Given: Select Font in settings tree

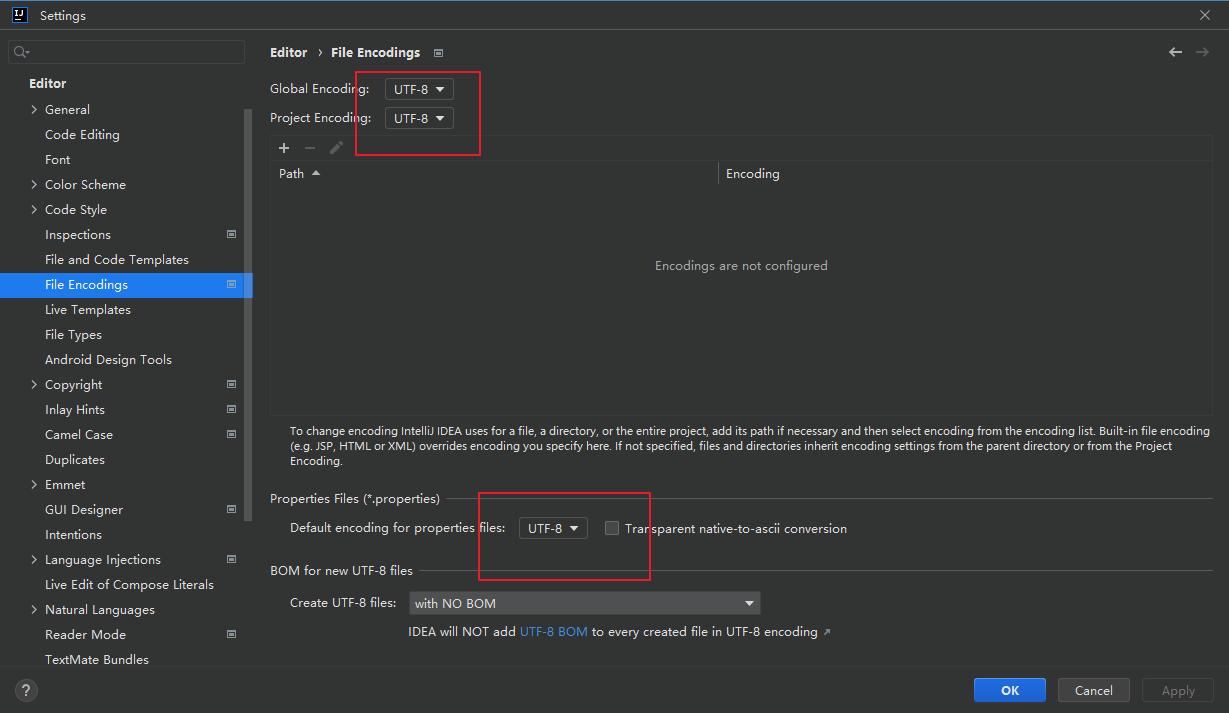Looking at the screenshot, I should coord(58,160).
